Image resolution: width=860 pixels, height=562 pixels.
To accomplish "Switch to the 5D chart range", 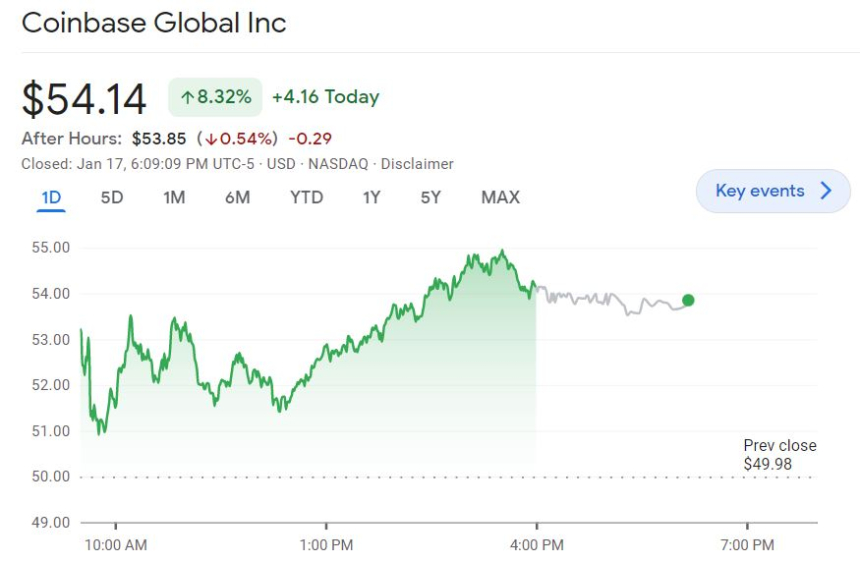I will [112, 197].
